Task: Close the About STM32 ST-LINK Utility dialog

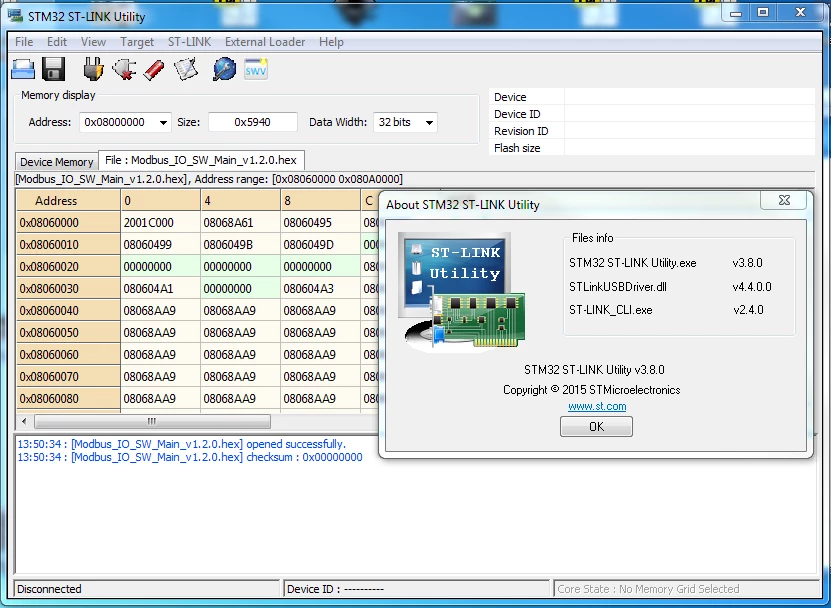Action: coord(784,200)
